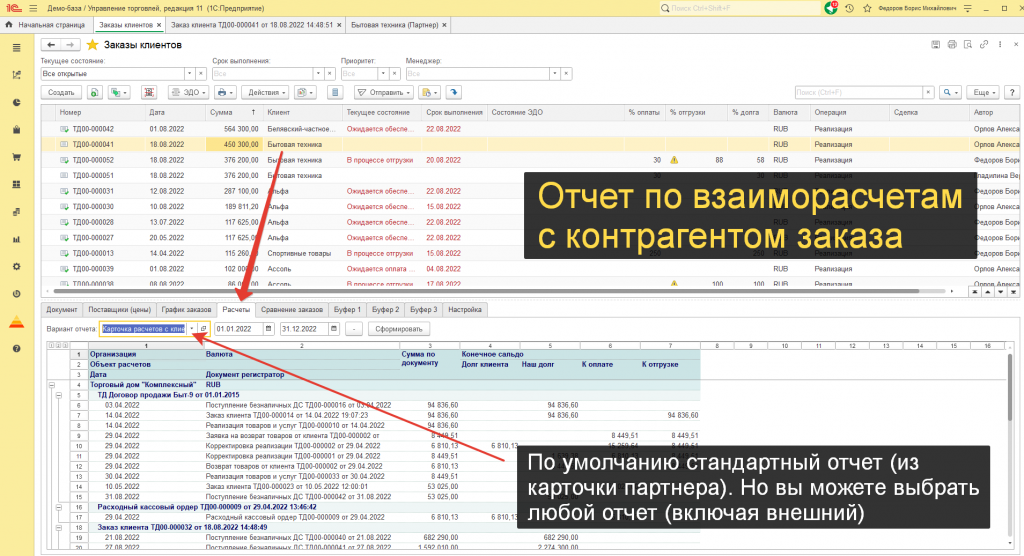Select order row ТД00-000052
The height and width of the screenshot is (556, 1024).
click(530, 160)
